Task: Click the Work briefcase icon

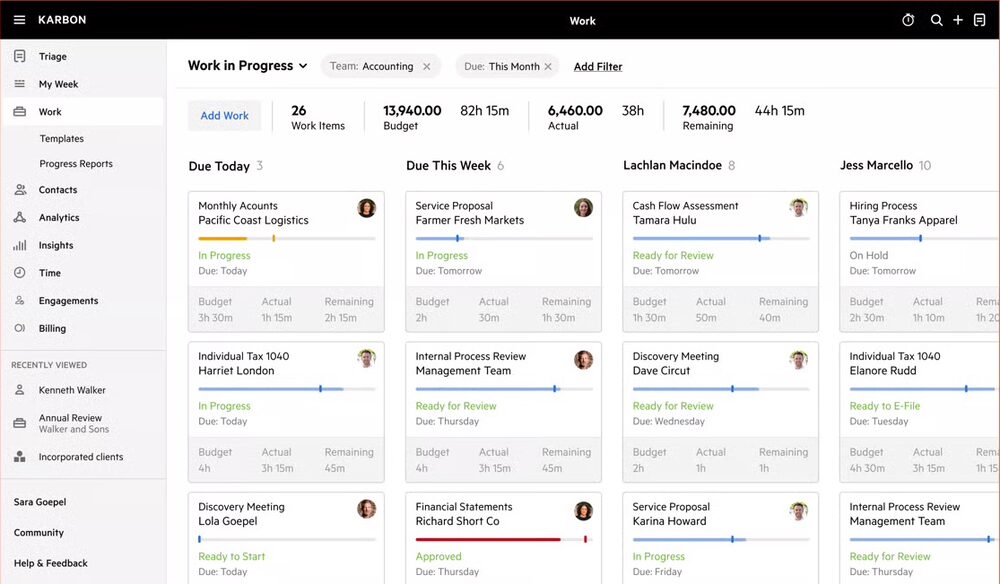Action: pos(20,112)
